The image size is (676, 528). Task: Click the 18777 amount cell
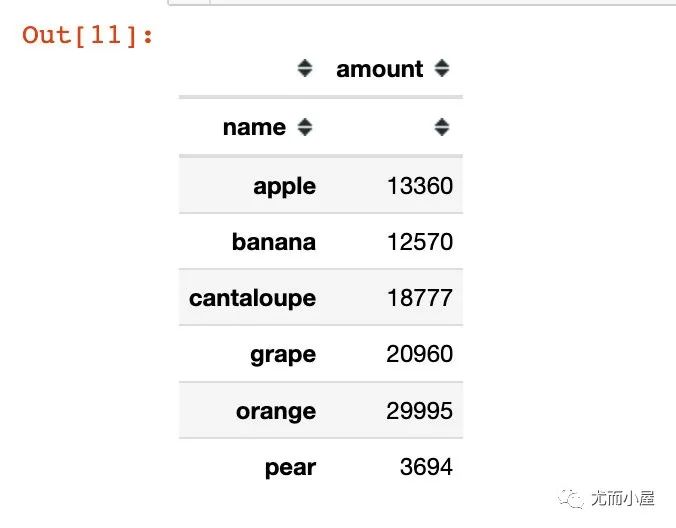click(420, 298)
